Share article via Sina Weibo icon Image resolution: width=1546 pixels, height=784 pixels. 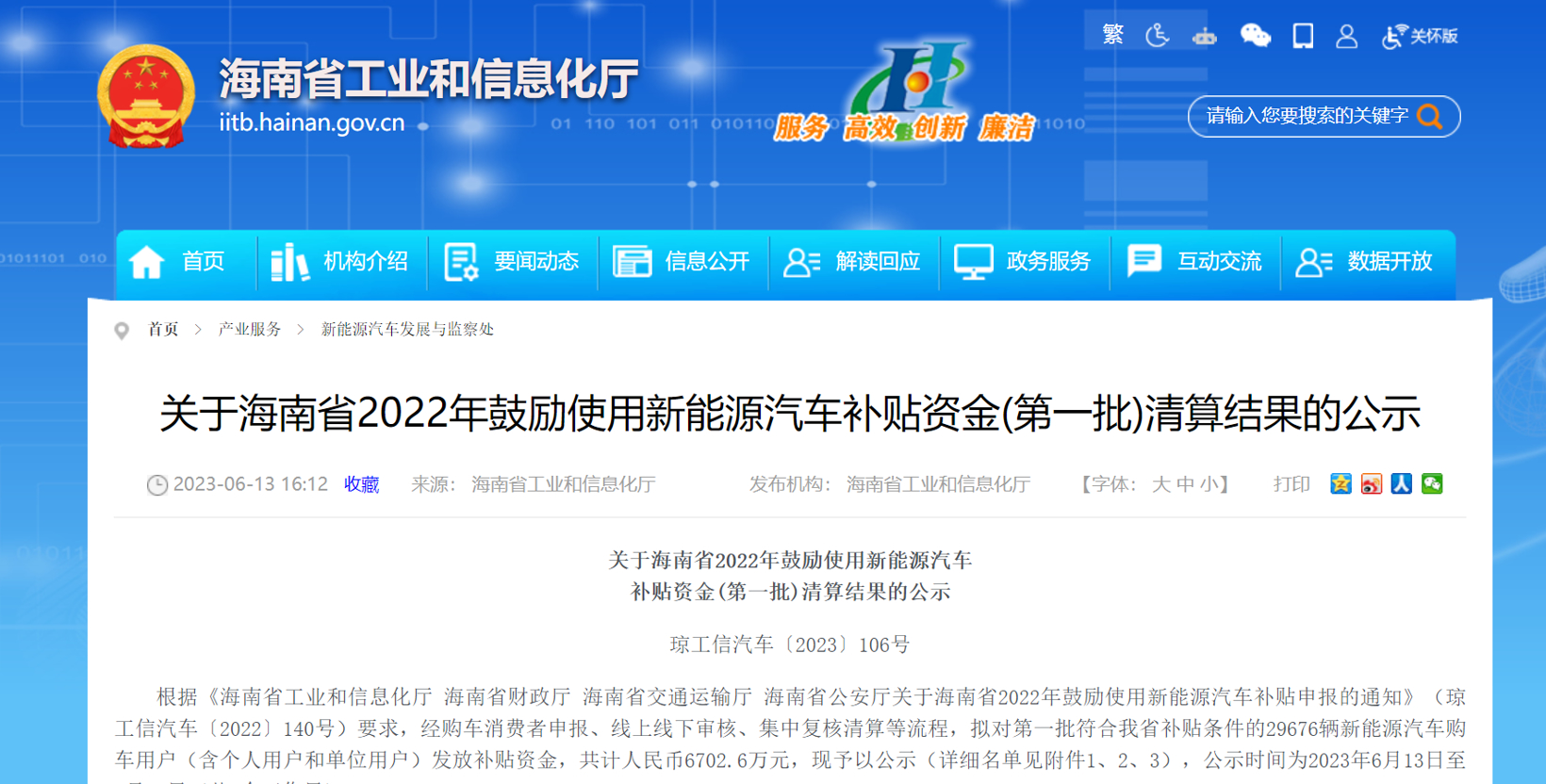click(1372, 484)
